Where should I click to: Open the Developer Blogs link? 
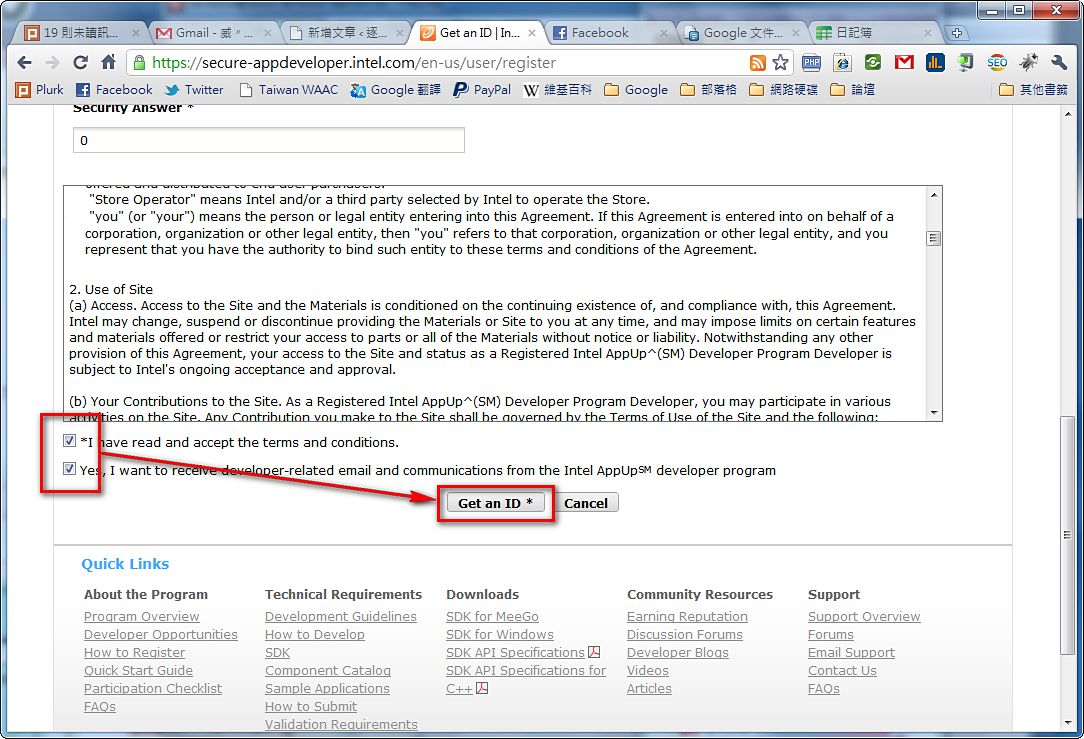click(x=678, y=653)
